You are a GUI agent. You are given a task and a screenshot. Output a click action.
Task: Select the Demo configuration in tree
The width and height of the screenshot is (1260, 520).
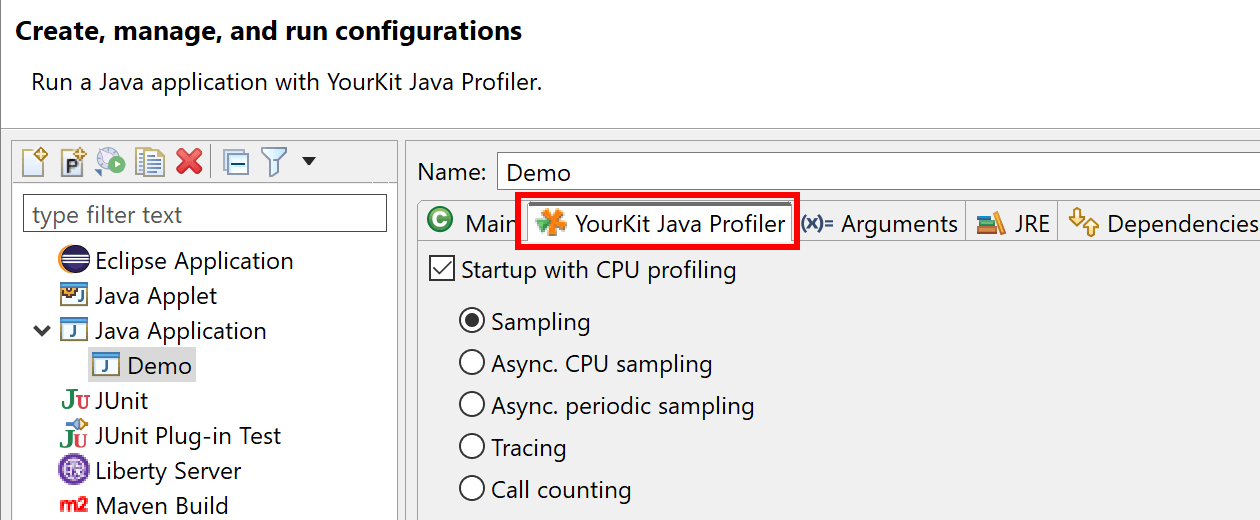[141, 365]
